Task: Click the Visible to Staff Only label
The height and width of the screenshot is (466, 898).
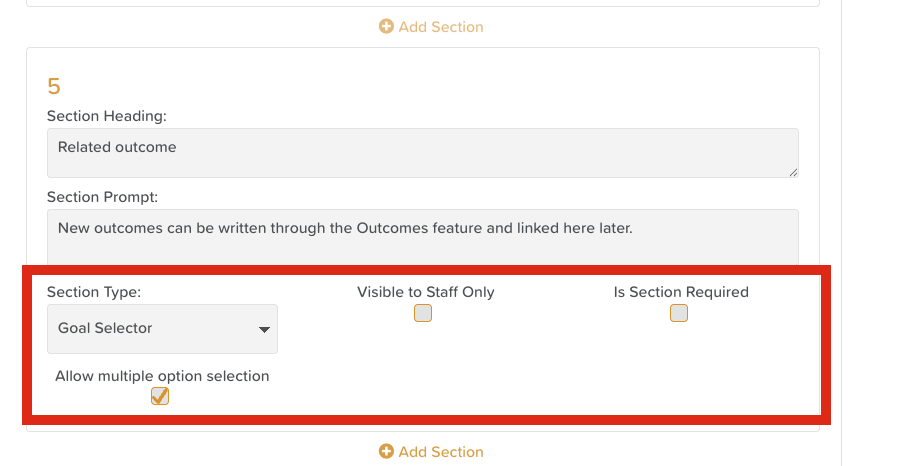Action: [426, 292]
